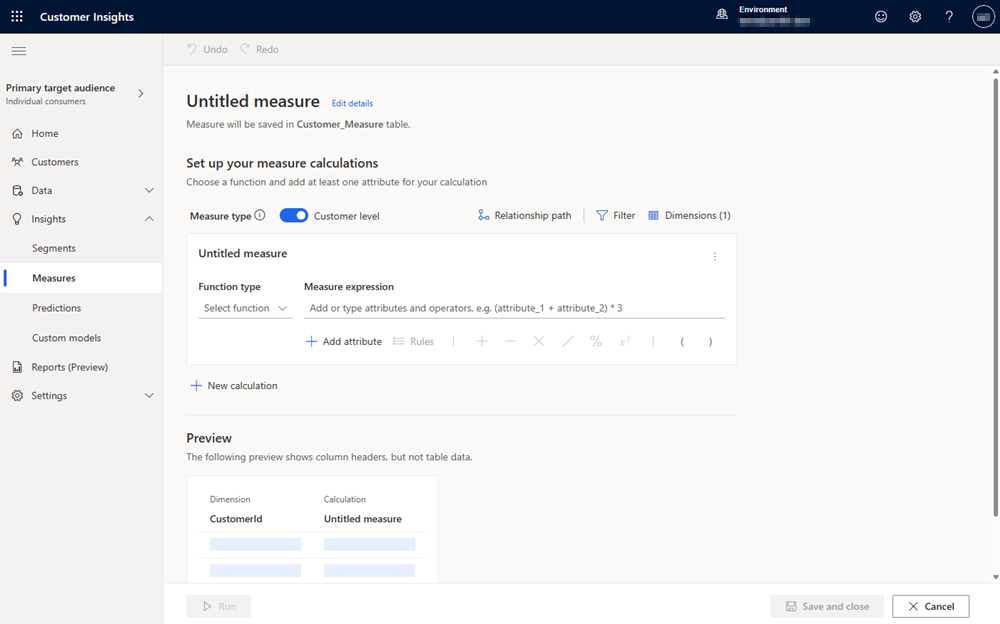Click the Measure expression input field
The width and height of the screenshot is (1000, 624).
click(514, 308)
